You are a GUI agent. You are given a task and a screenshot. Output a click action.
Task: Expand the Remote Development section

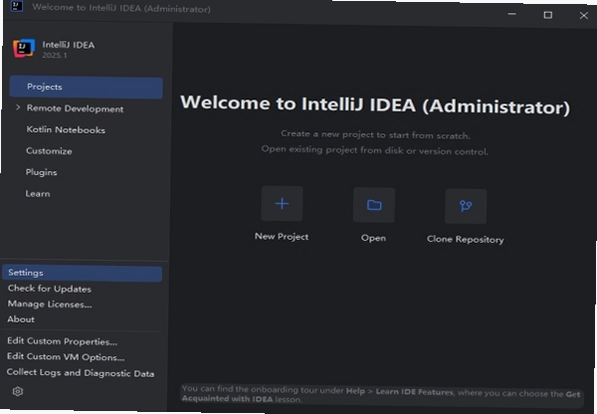click(x=18, y=108)
